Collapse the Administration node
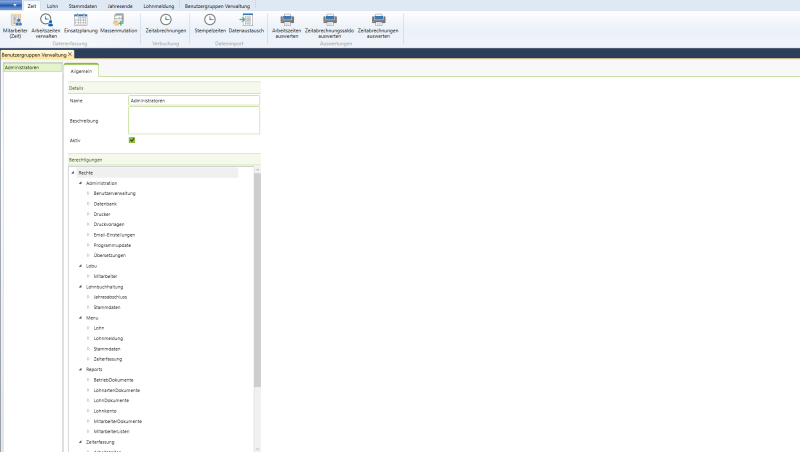The image size is (800, 452). 81,183
